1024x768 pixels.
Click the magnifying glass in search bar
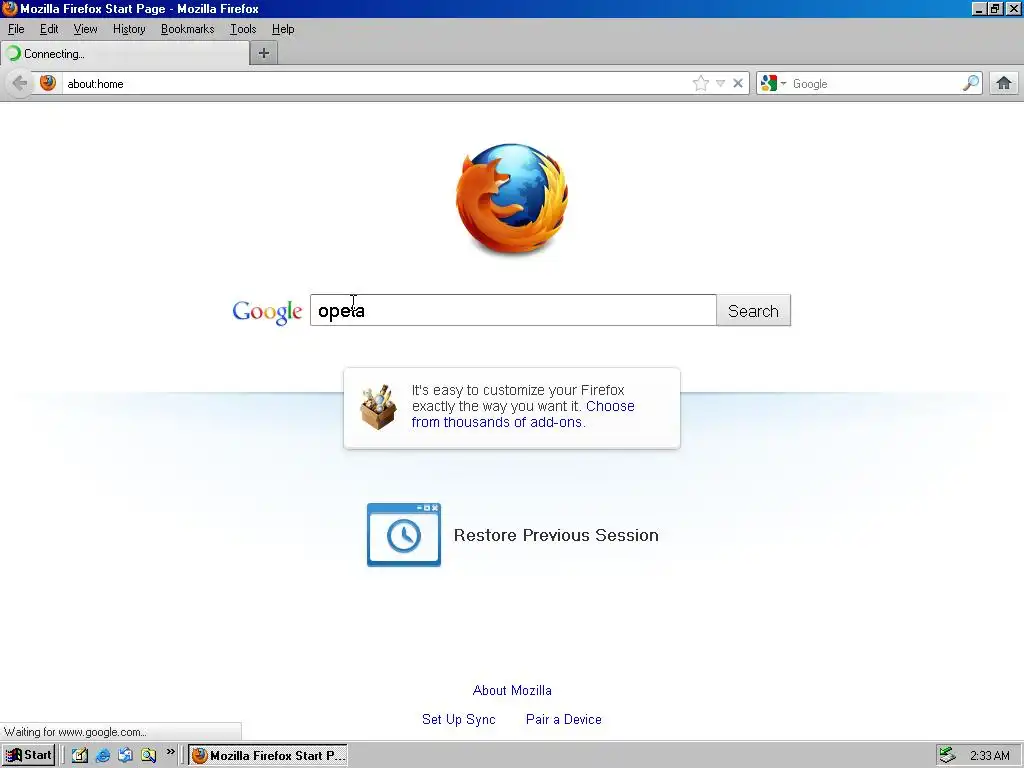971,83
